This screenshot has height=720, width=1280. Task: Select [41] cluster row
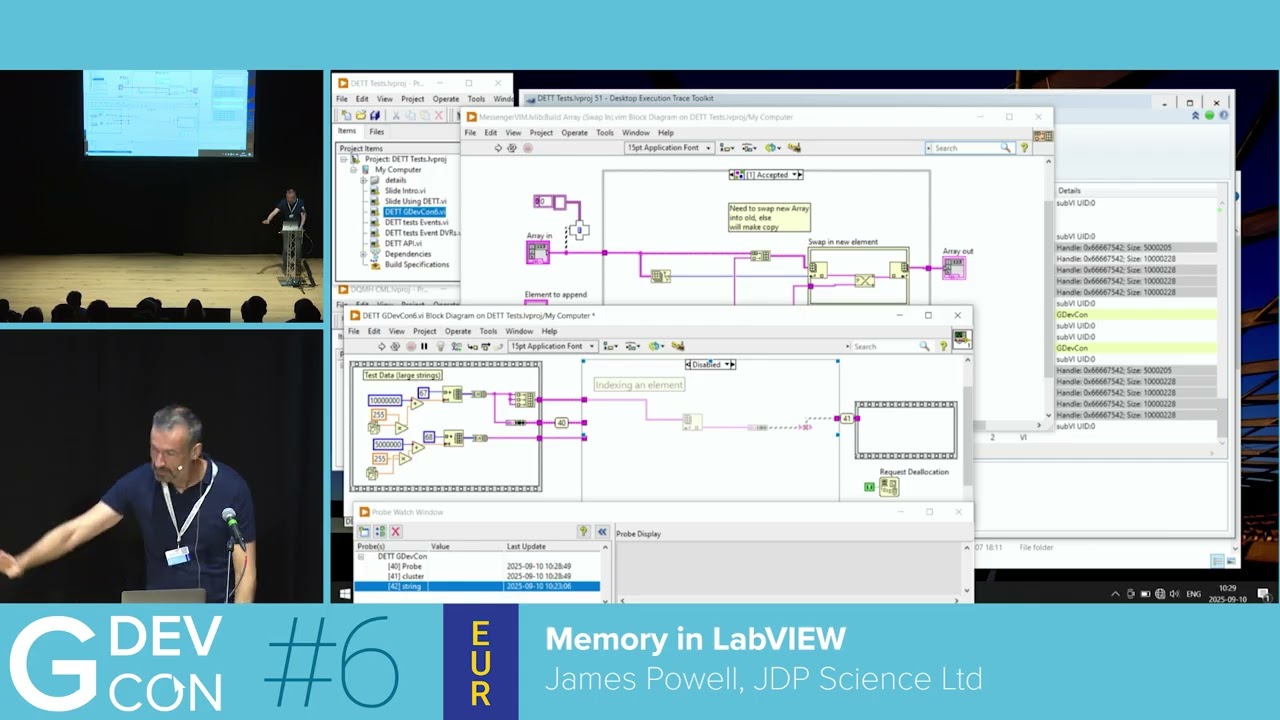coord(478,576)
